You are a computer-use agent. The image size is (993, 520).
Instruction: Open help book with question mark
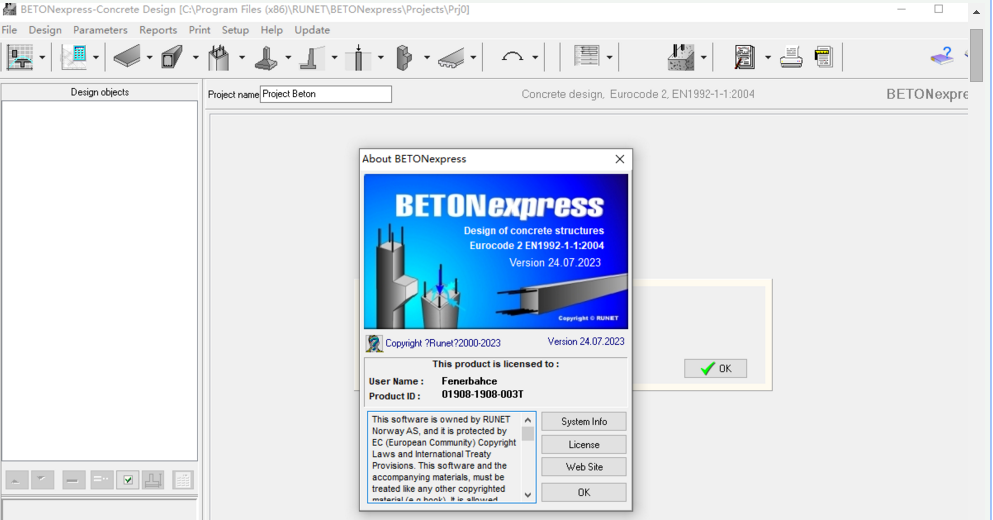pos(942,56)
